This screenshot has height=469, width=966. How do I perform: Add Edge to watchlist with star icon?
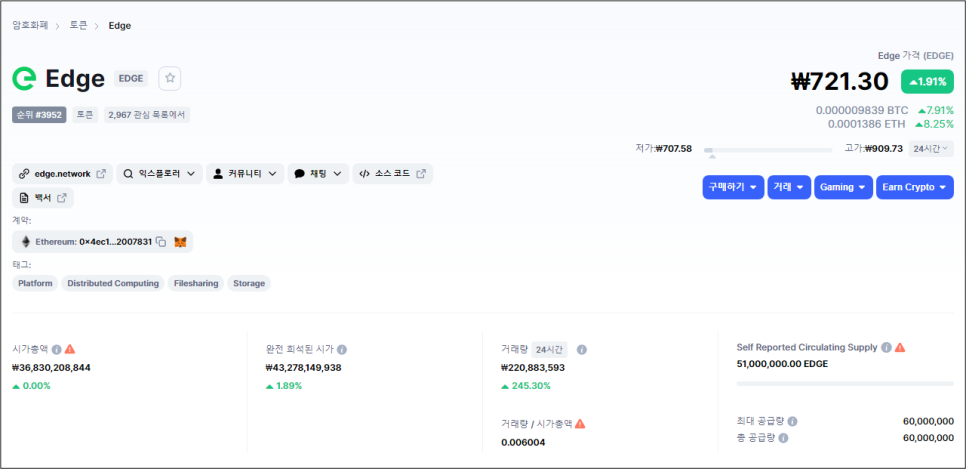[x=170, y=78]
